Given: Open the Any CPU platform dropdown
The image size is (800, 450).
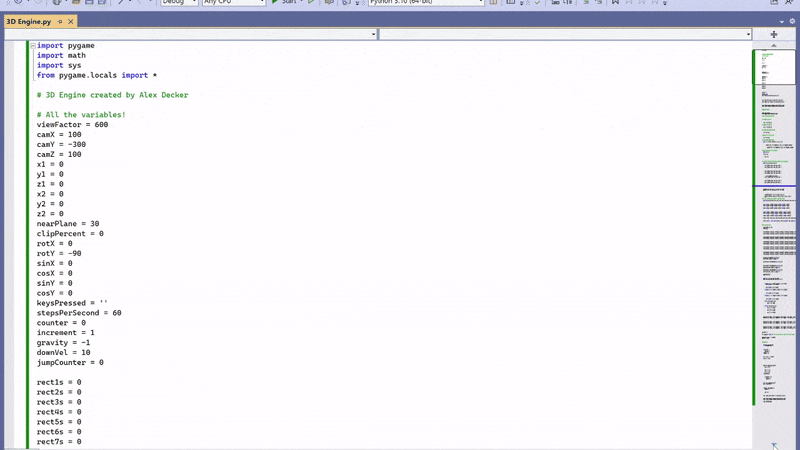Looking at the screenshot, I should [234, 3].
